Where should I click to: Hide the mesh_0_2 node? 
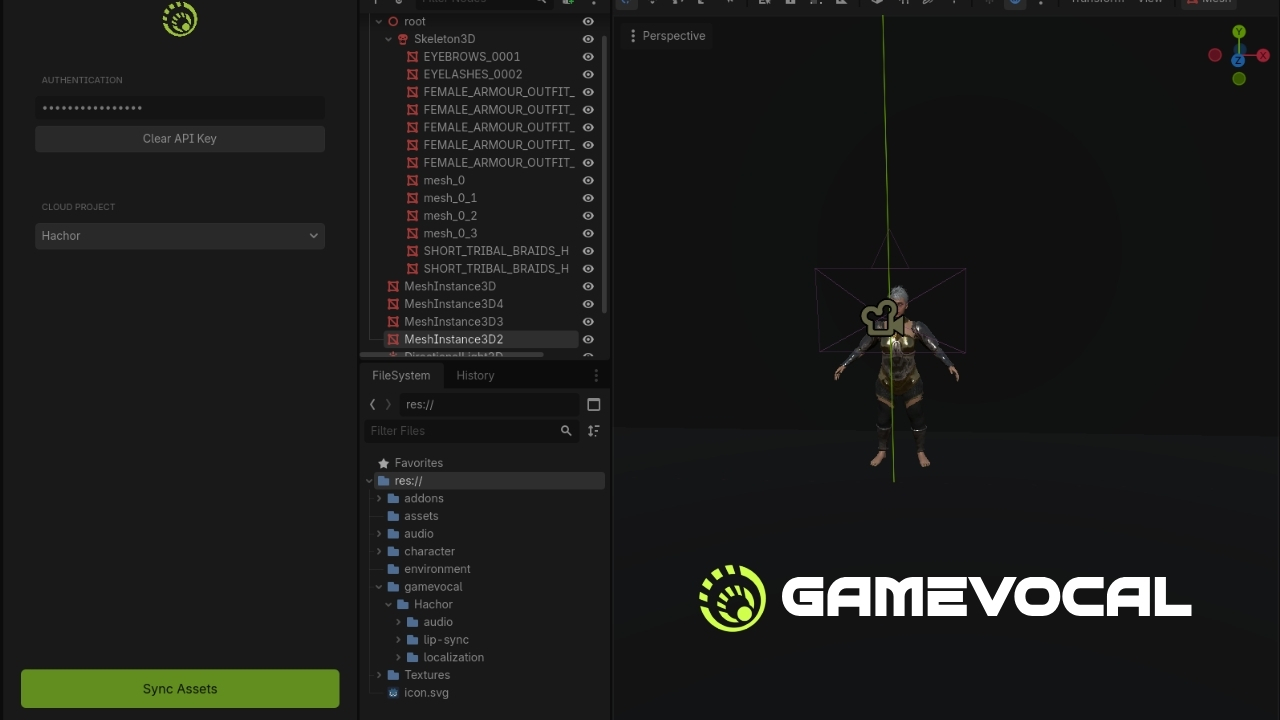click(x=588, y=216)
